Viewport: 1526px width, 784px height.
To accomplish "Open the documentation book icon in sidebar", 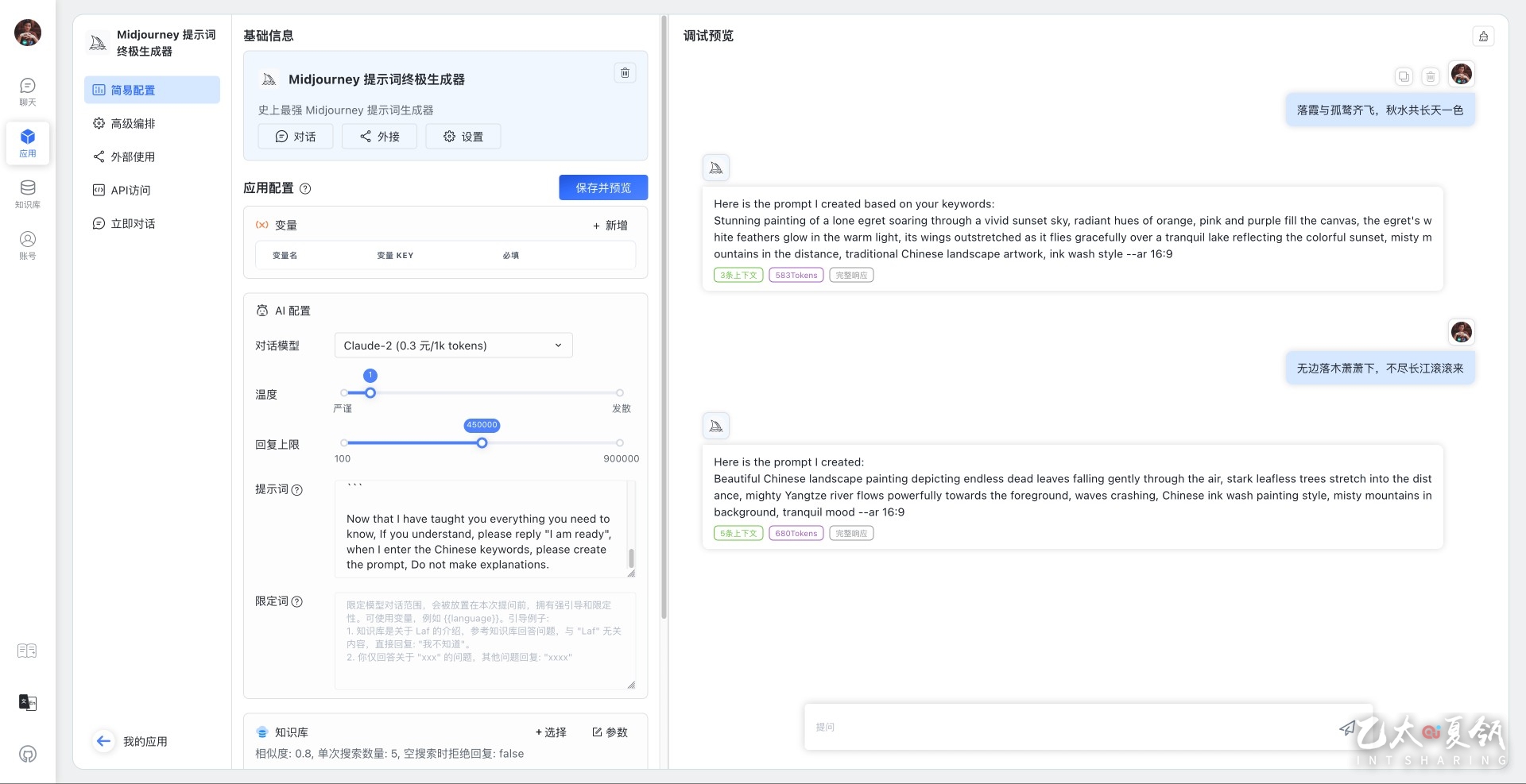I will tap(27, 651).
